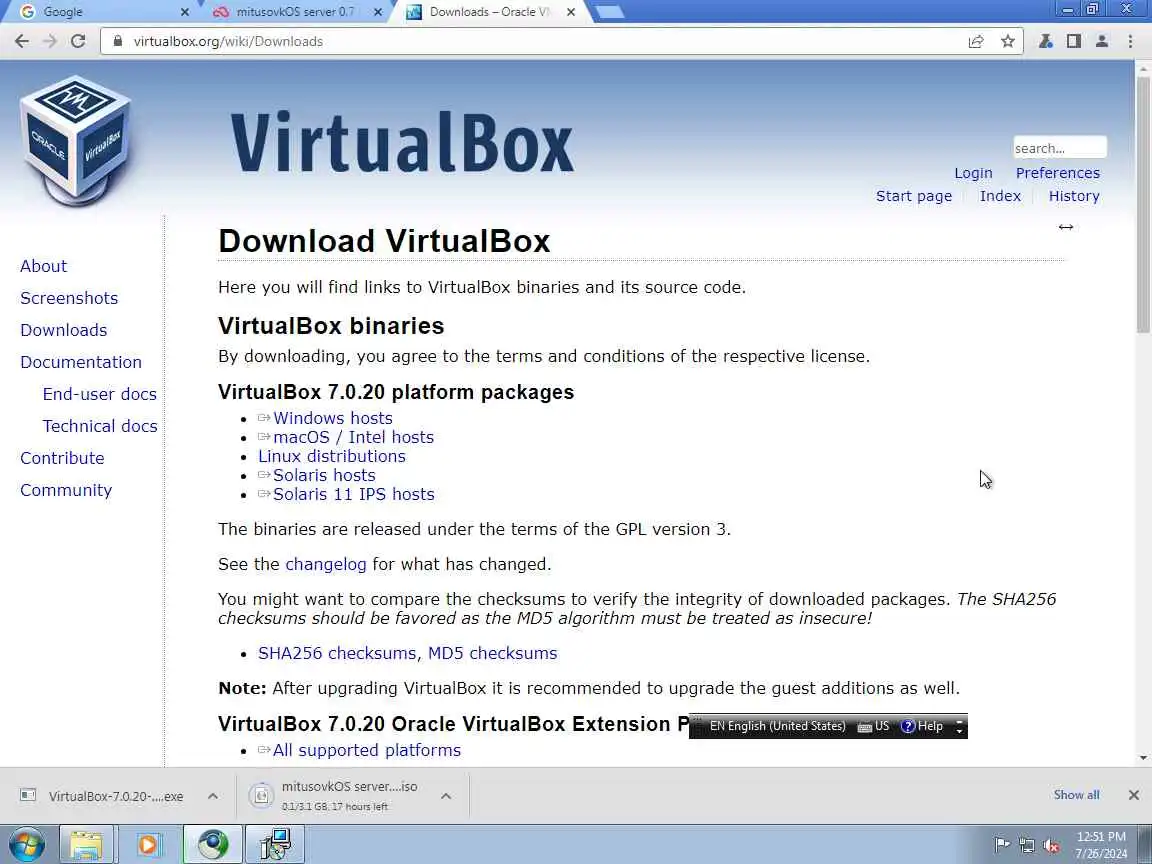Open the Chrome labs flask icon

[1045, 41]
